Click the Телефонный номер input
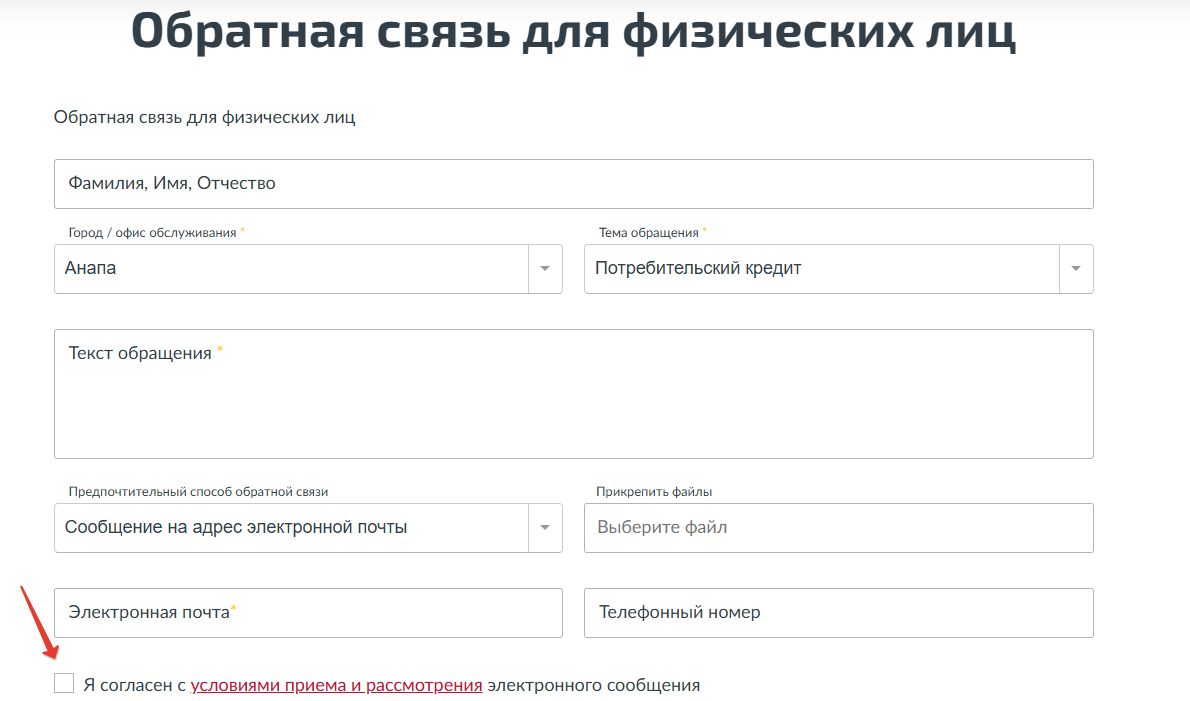Image resolution: width=1190 pixels, height=701 pixels. [838, 613]
